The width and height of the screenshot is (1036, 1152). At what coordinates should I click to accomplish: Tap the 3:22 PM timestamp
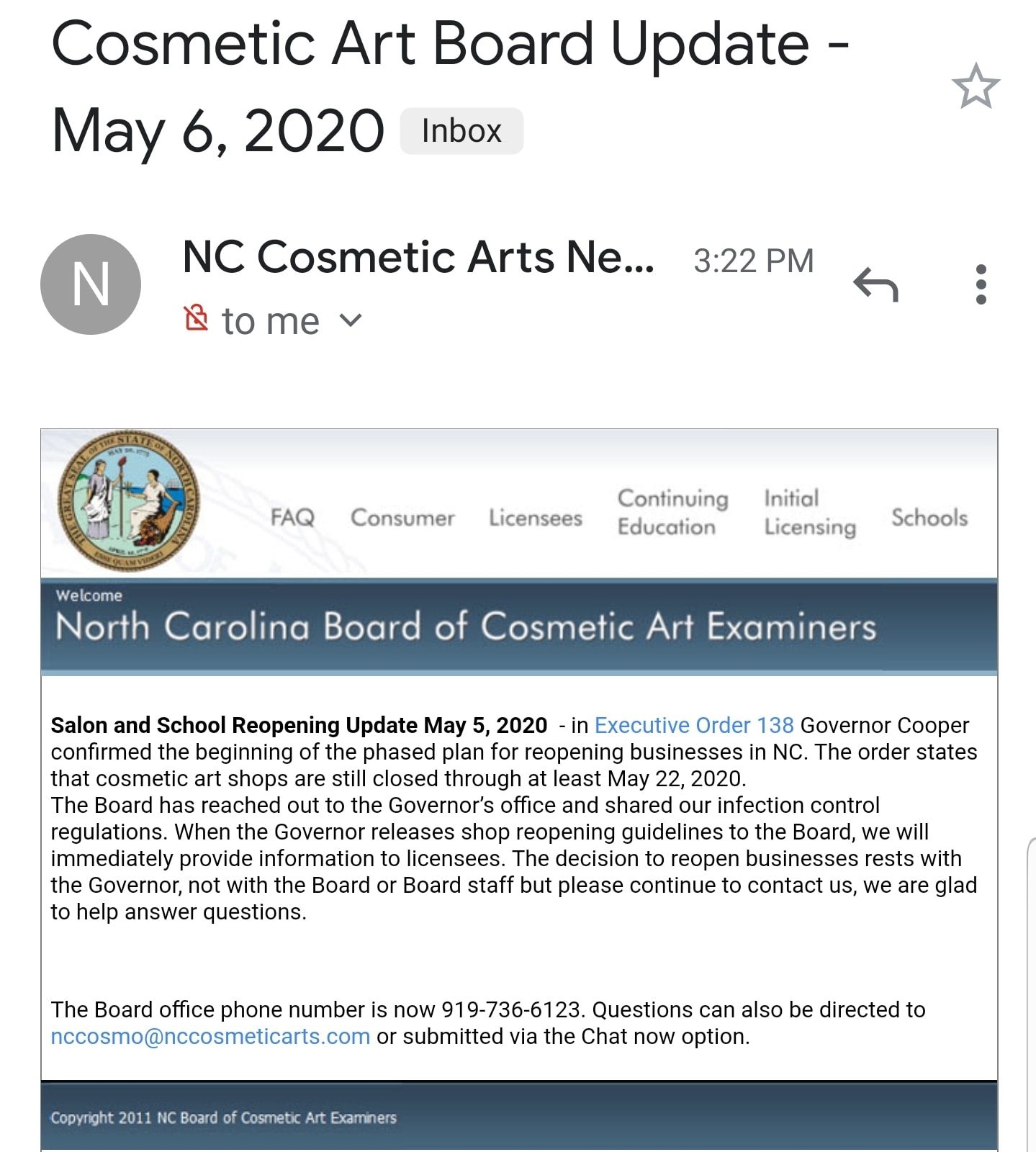click(753, 261)
